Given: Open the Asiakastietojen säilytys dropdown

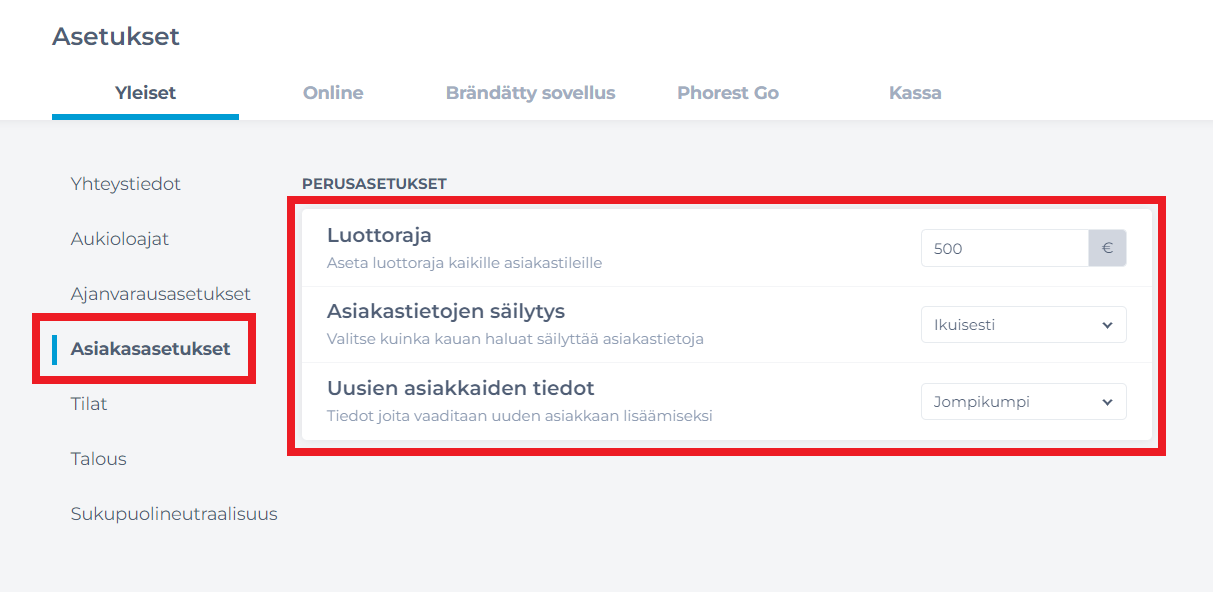Looking at the screenshot, I should tap(1023, 325).
